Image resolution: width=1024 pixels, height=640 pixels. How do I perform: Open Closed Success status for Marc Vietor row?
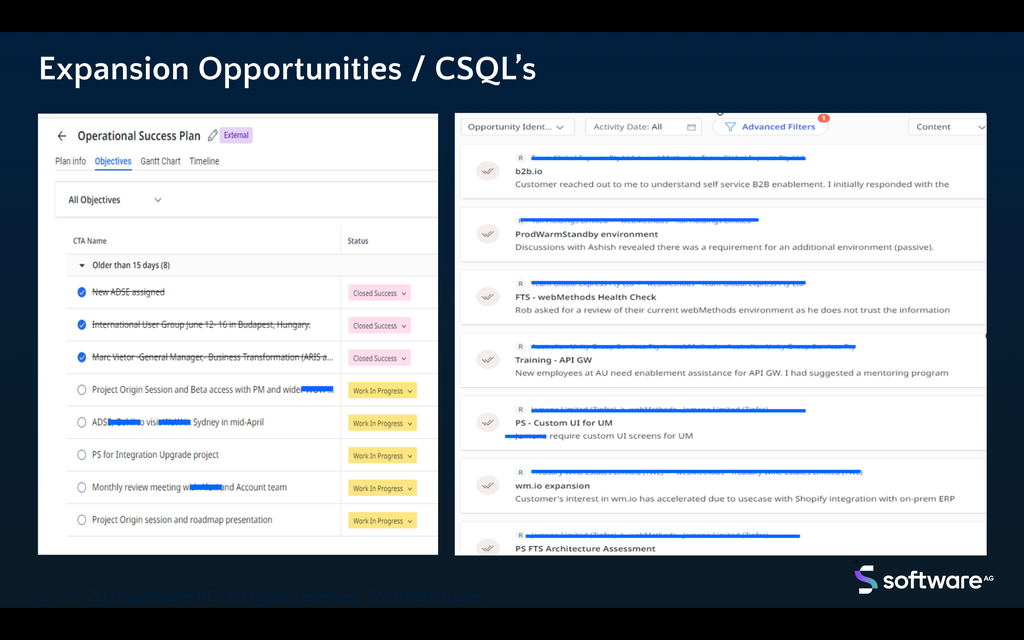pos(379,358)
